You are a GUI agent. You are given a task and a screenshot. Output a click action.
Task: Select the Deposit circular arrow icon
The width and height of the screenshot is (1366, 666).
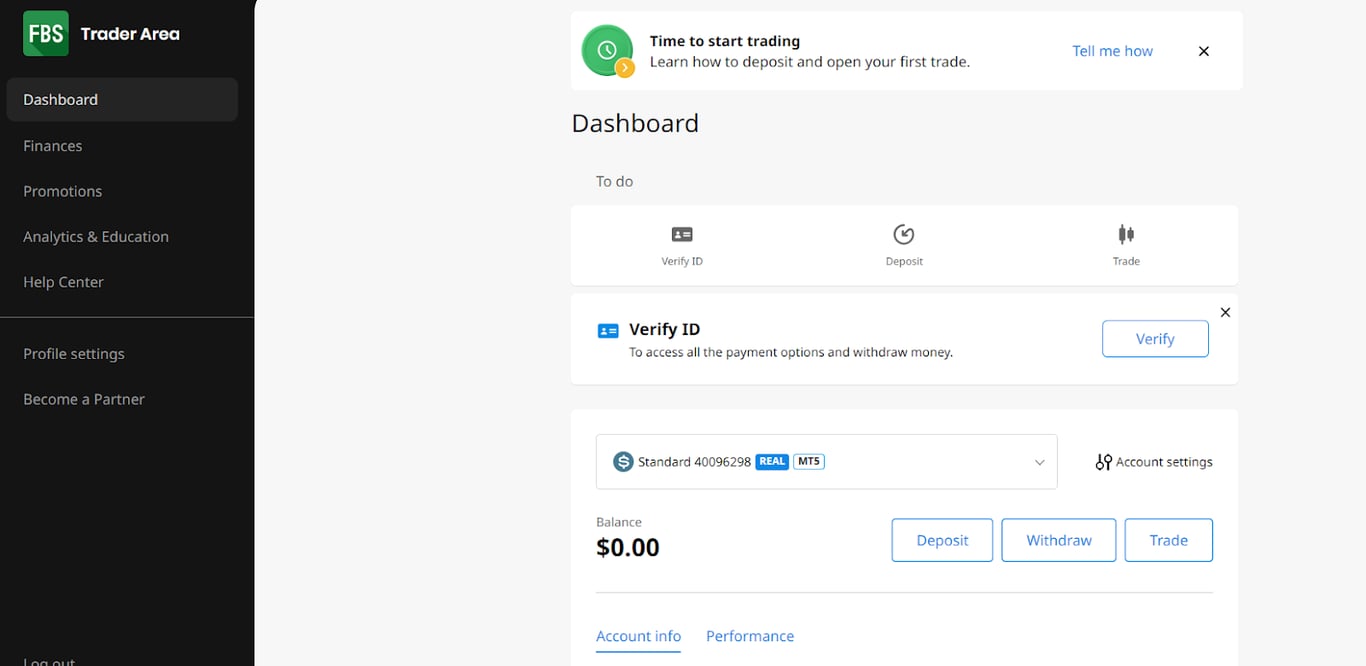(x=904, y=234)
